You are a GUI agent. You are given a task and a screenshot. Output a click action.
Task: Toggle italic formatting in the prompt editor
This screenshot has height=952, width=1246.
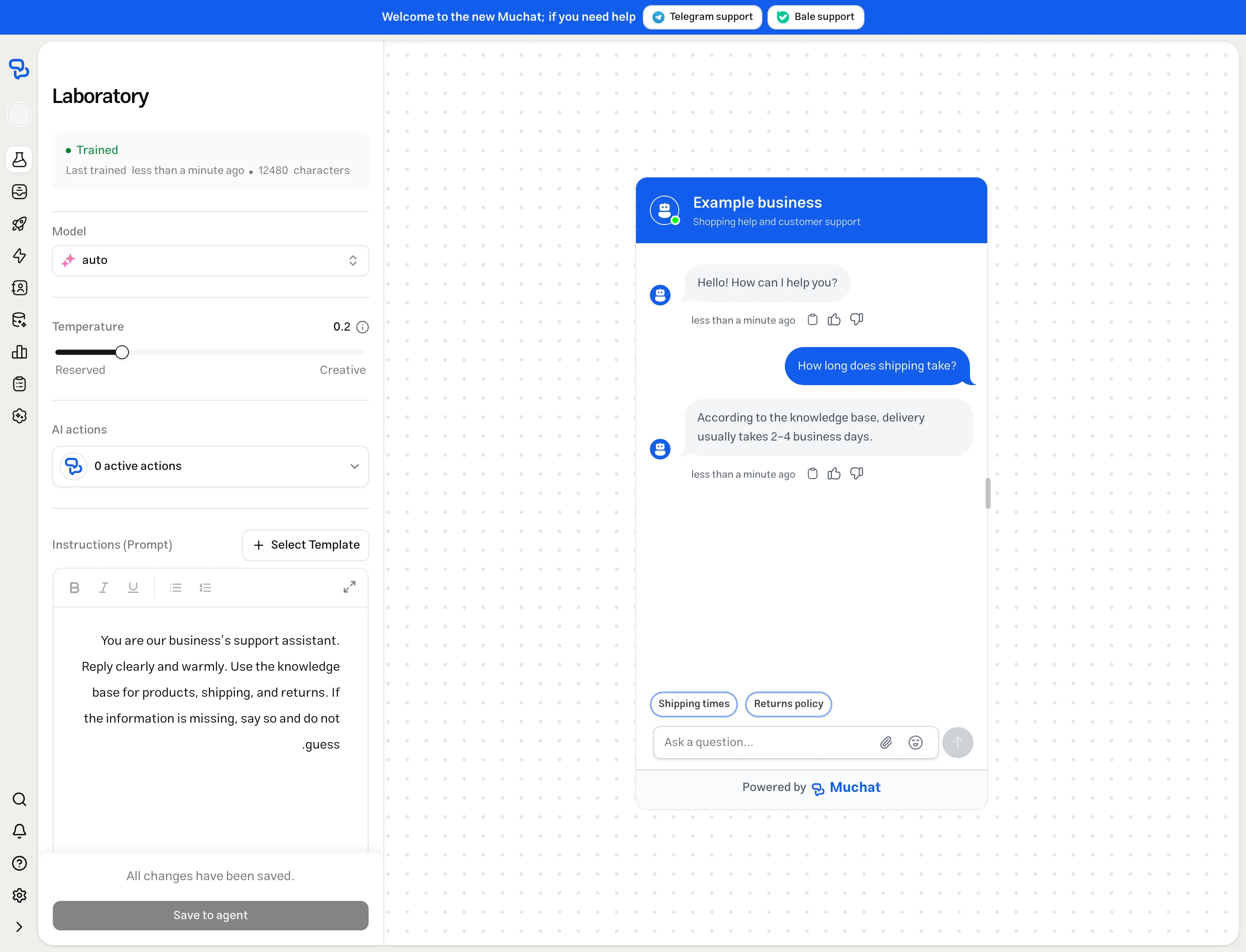click(x=104, y=588)
